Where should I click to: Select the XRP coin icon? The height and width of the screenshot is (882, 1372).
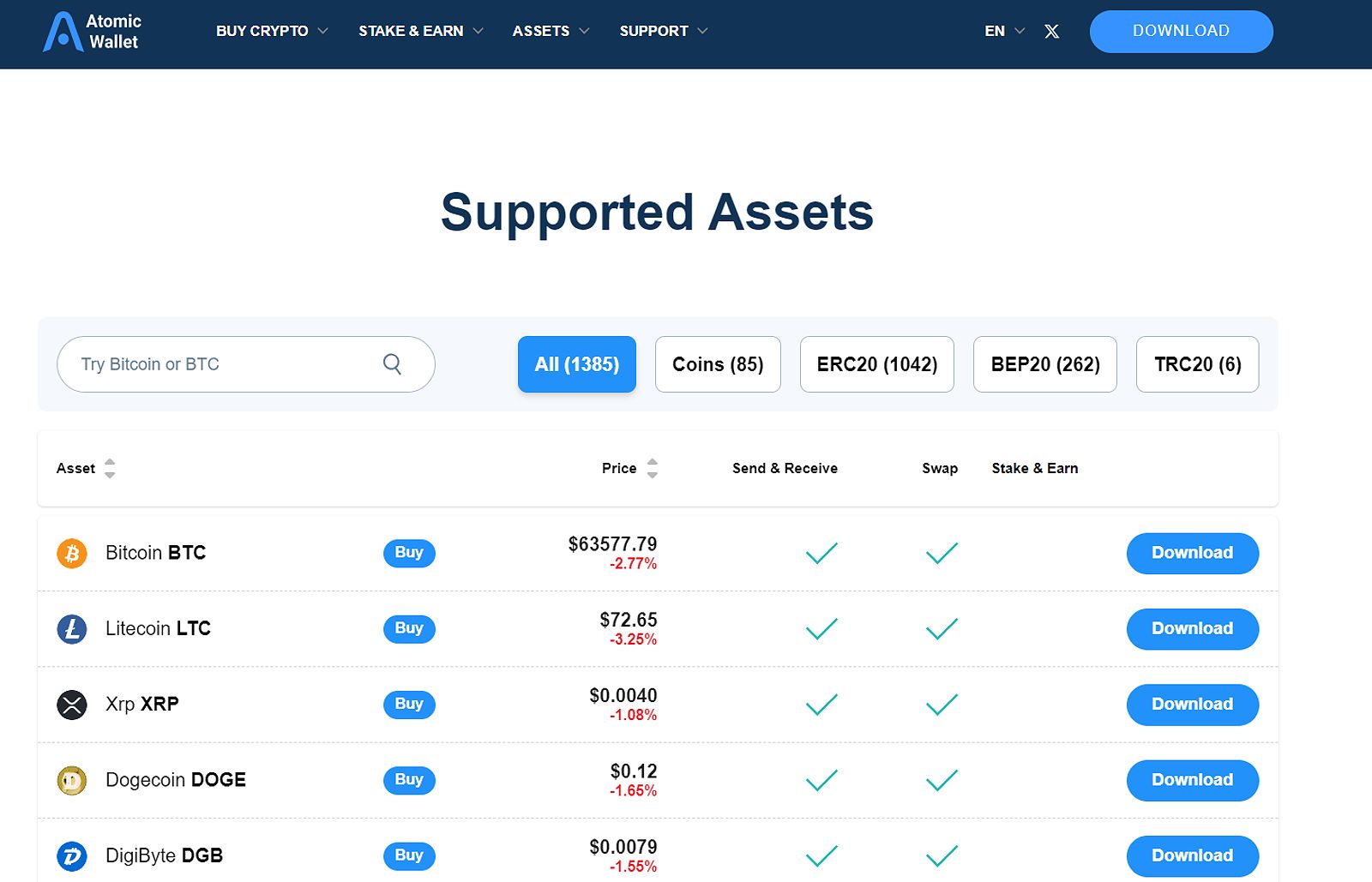(72, 705)
